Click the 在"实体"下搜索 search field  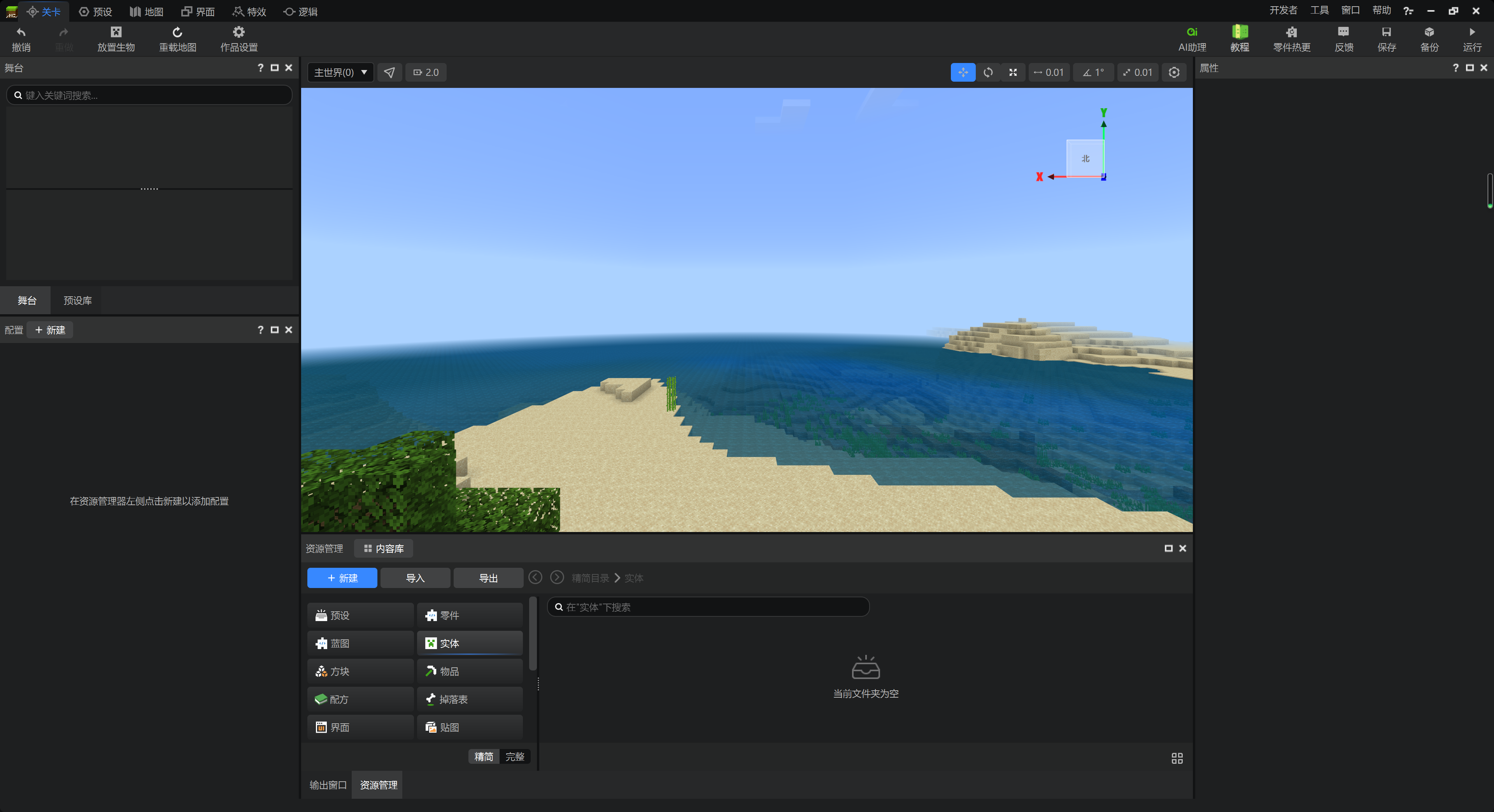708,607
